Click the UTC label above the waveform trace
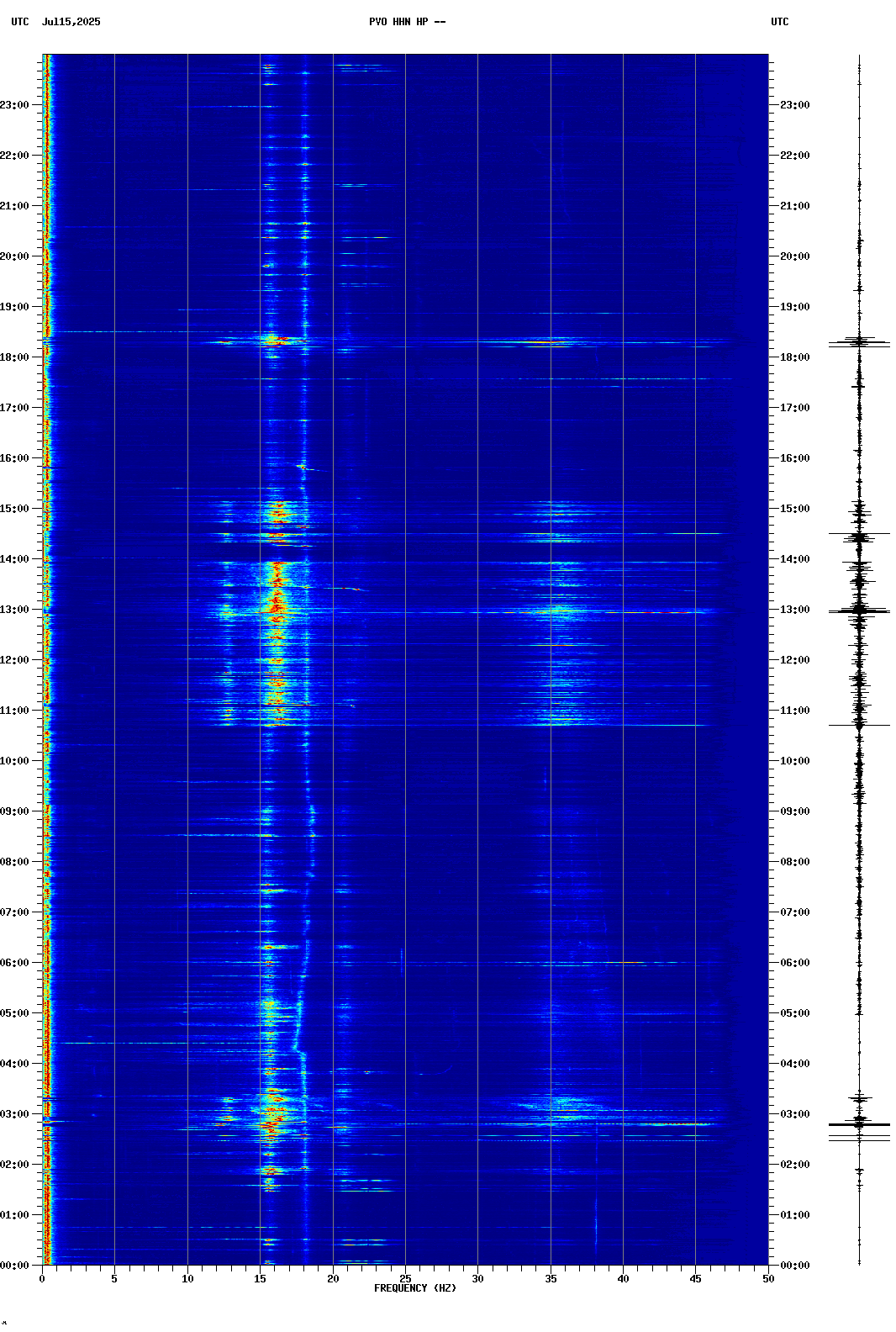The image size is (896, 1332). (779, 22)
